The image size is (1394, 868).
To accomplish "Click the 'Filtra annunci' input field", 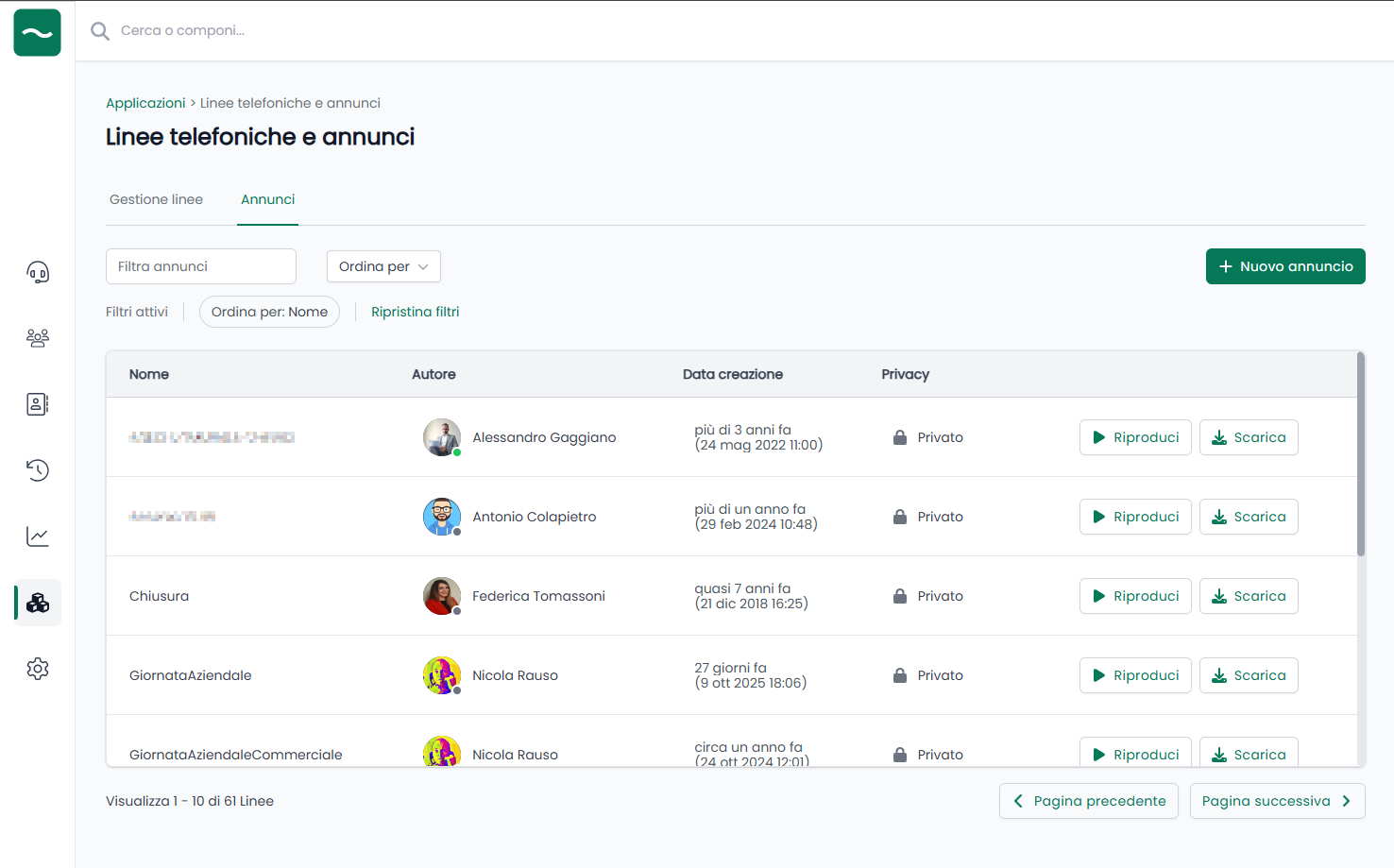I will click(201, 266).
